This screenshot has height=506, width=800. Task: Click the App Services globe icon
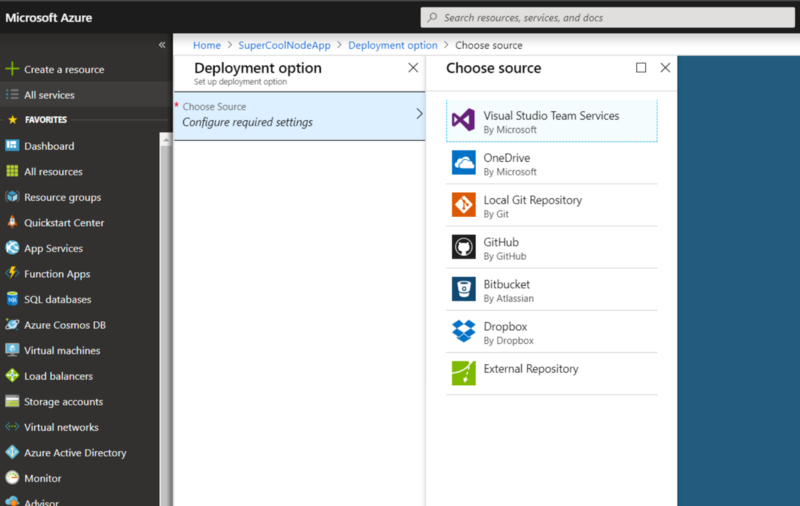tap(12, 248)
